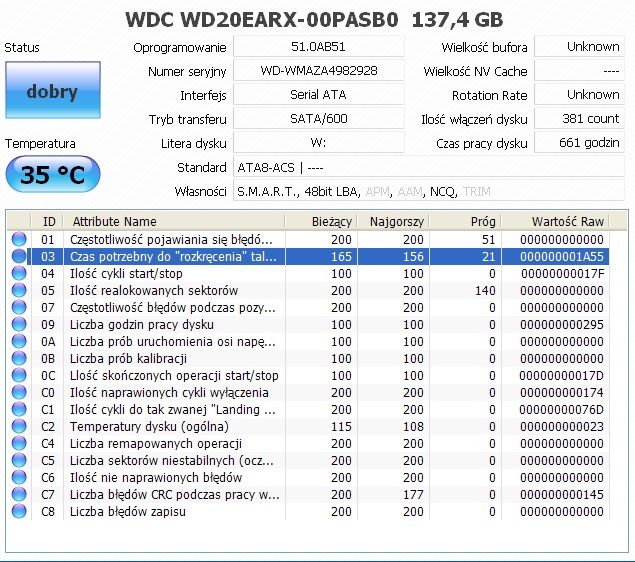Click the Serial ATA interface field
The height and width of the screenshot is (562, 635).
(x=319, y=94)
